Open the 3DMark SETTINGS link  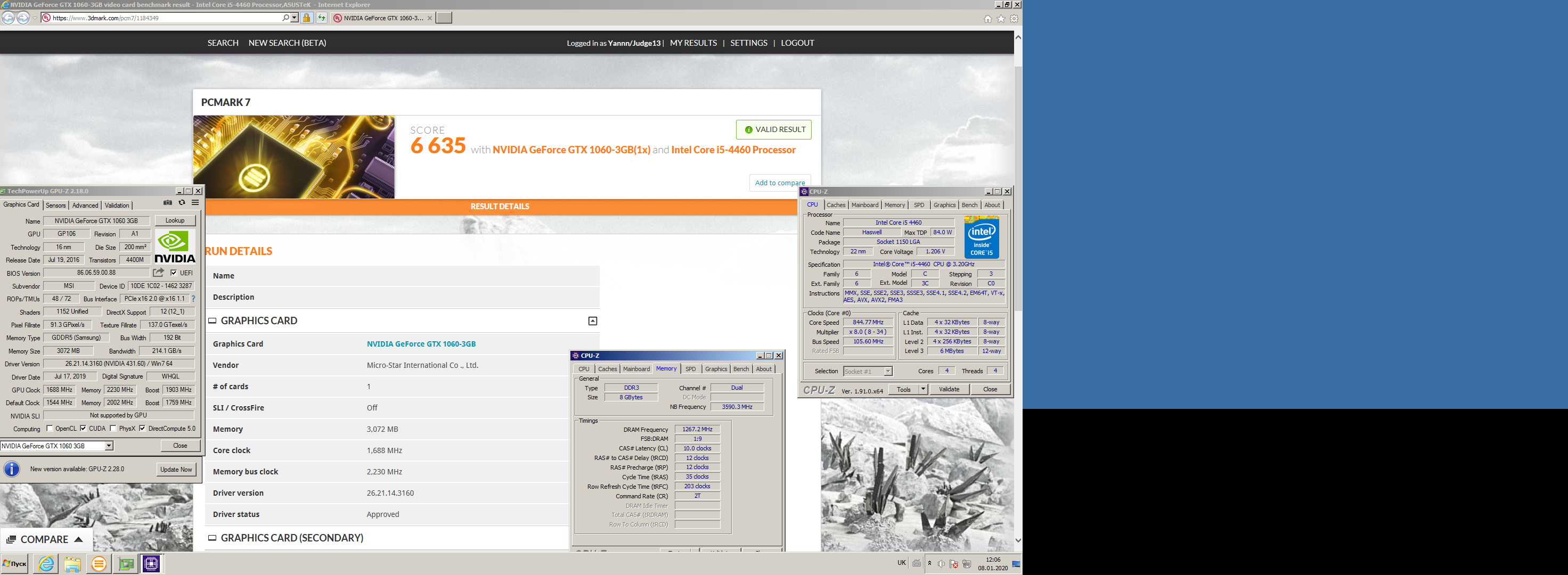point(749,43)
